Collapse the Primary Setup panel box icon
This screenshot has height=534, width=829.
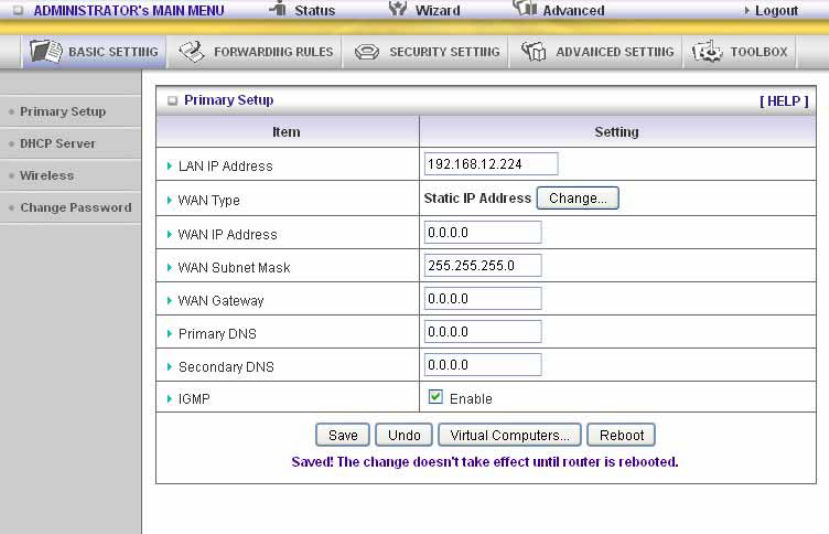pos(172,100)
